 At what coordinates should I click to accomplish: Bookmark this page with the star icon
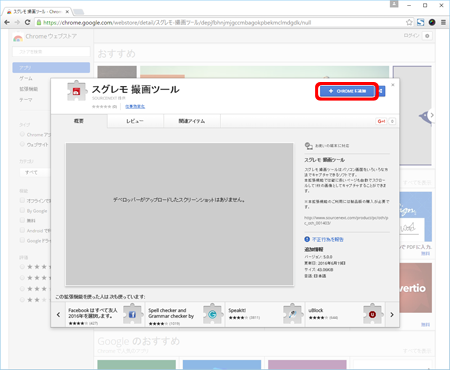click(x=409, y=22)
